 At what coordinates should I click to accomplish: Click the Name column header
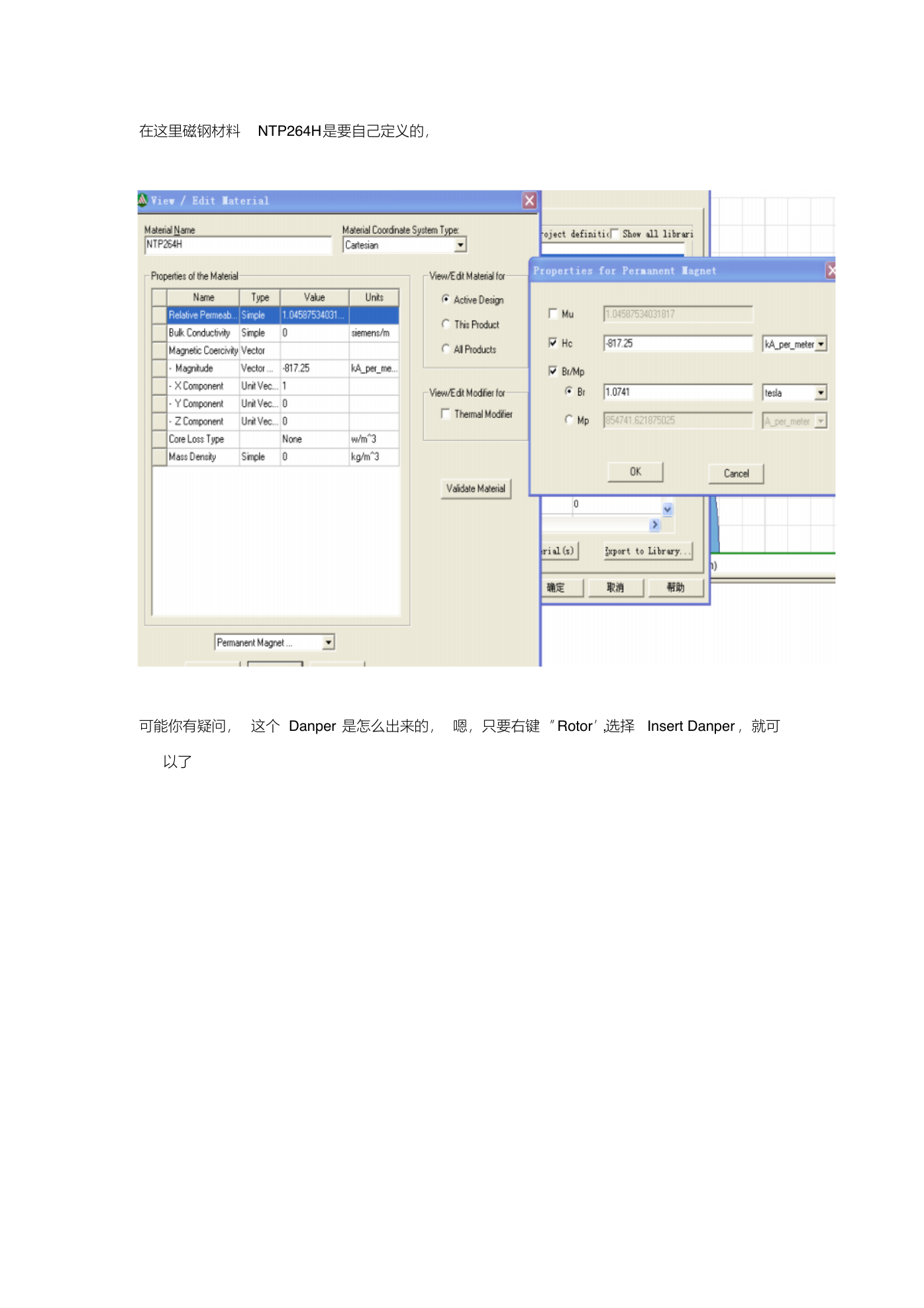pyautogui.click(x=203, y=298)
